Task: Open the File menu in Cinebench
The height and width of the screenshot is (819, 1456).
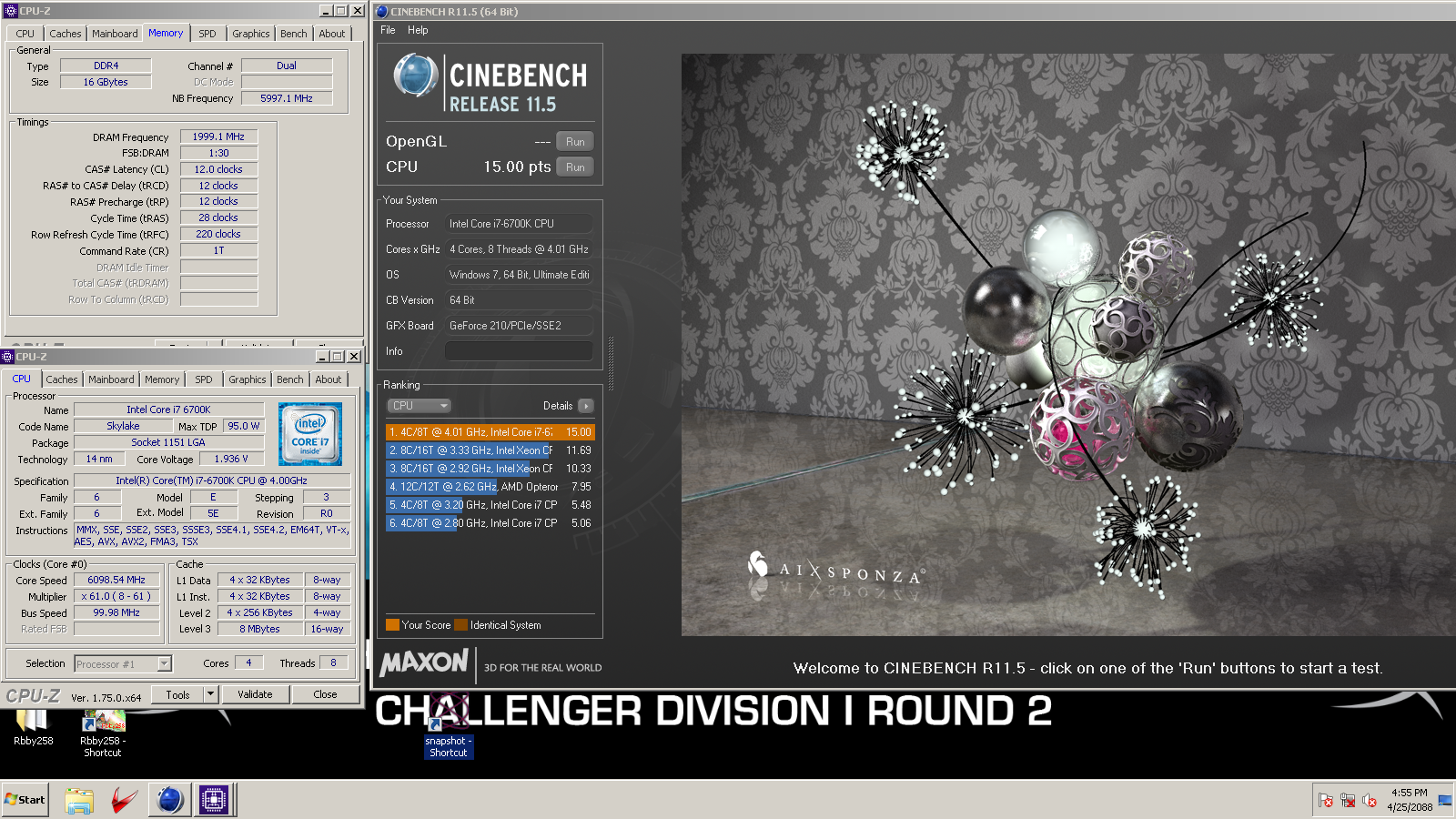Action: [388, 30]
